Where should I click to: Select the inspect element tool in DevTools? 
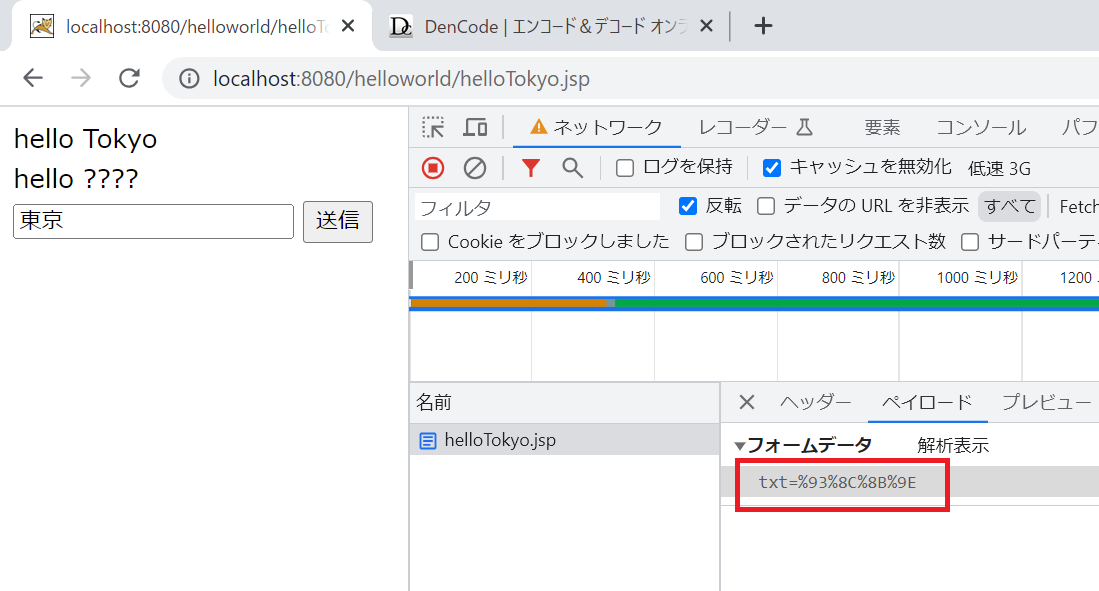(433, 127)
